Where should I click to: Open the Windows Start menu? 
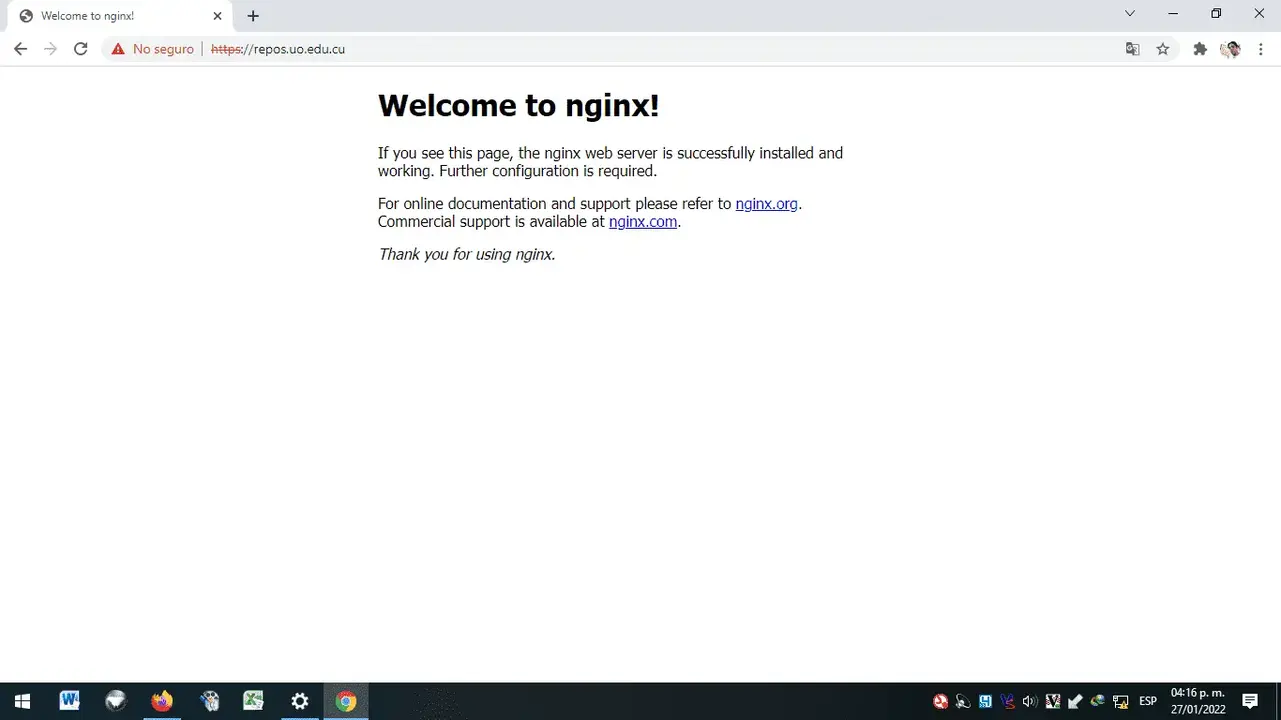pyautogui.click(x=22, y=701)
